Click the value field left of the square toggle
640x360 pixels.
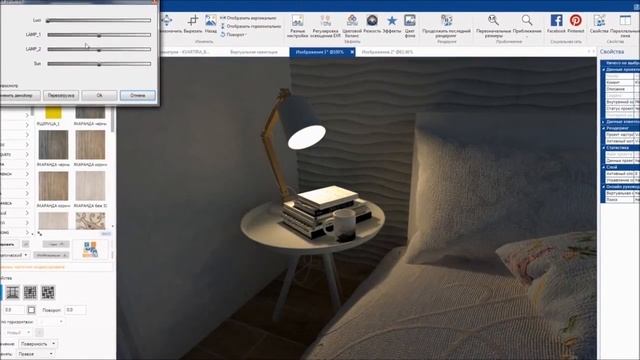coord(14,310)
